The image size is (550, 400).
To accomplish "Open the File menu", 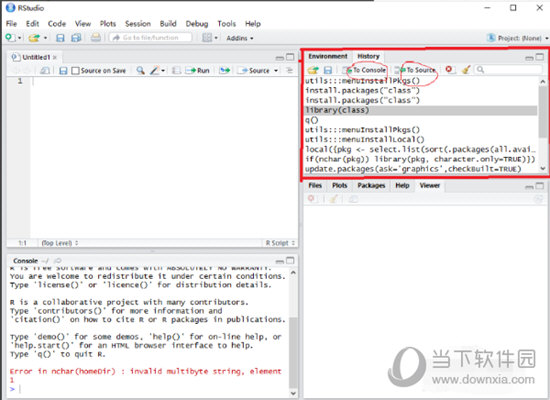I will point(11,24).
